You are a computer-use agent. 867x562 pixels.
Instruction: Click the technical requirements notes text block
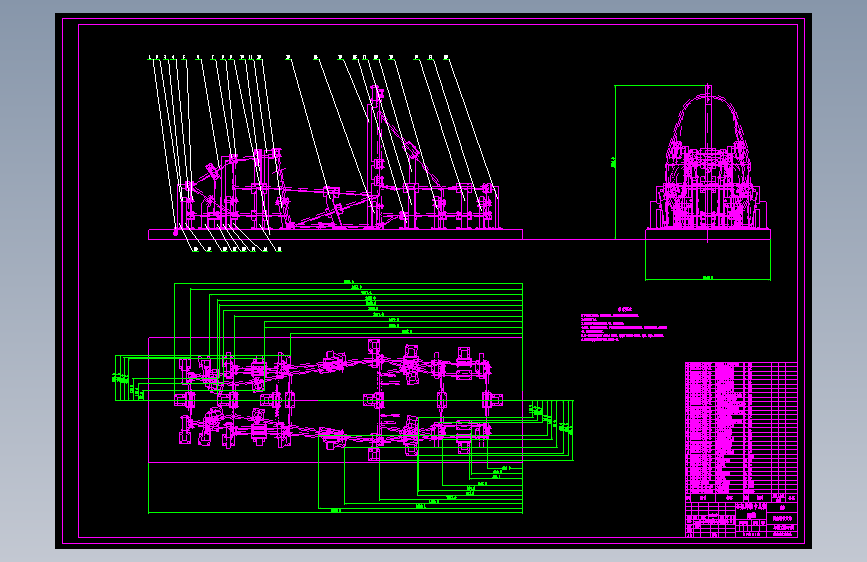624,325
